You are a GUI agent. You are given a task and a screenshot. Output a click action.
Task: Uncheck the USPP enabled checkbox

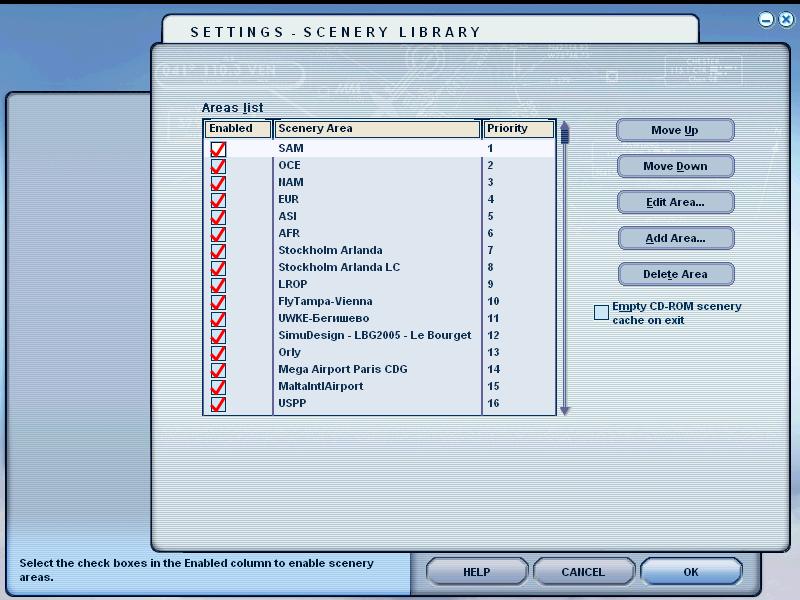click(x=218, y=404)
